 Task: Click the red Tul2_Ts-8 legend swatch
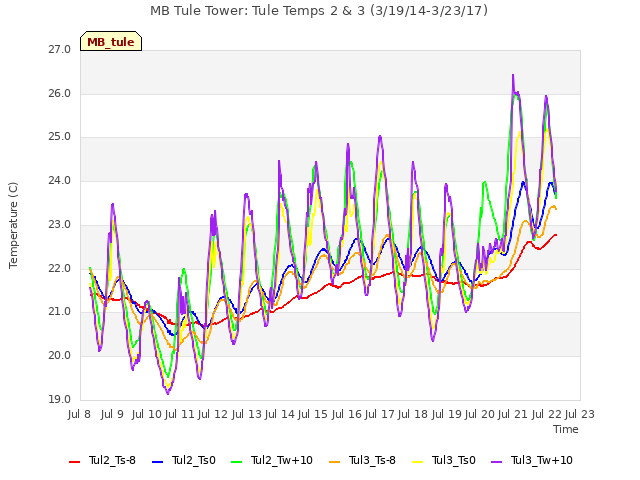[74, 462]
